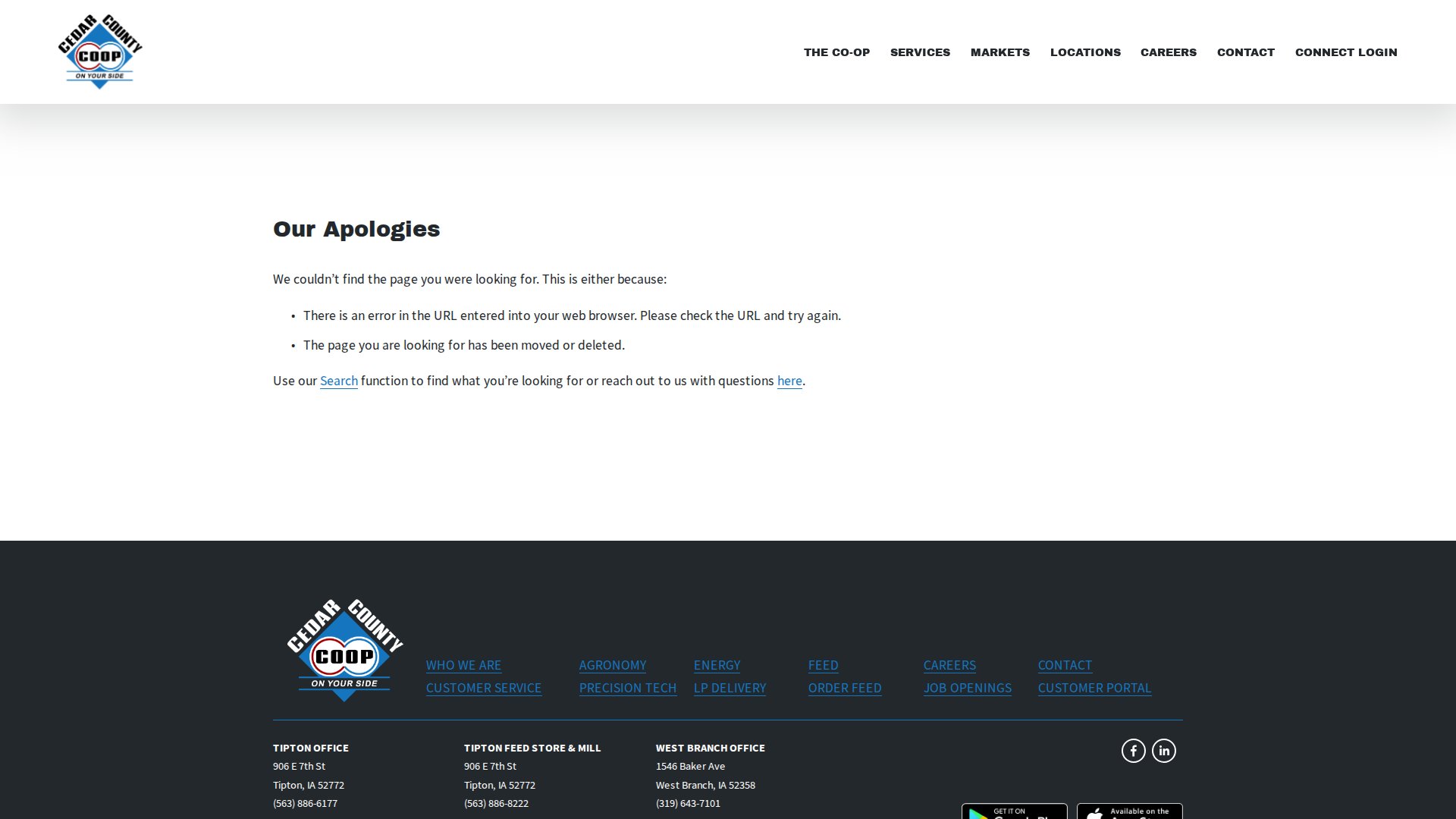Open The Co-op navigation menu

836,52
